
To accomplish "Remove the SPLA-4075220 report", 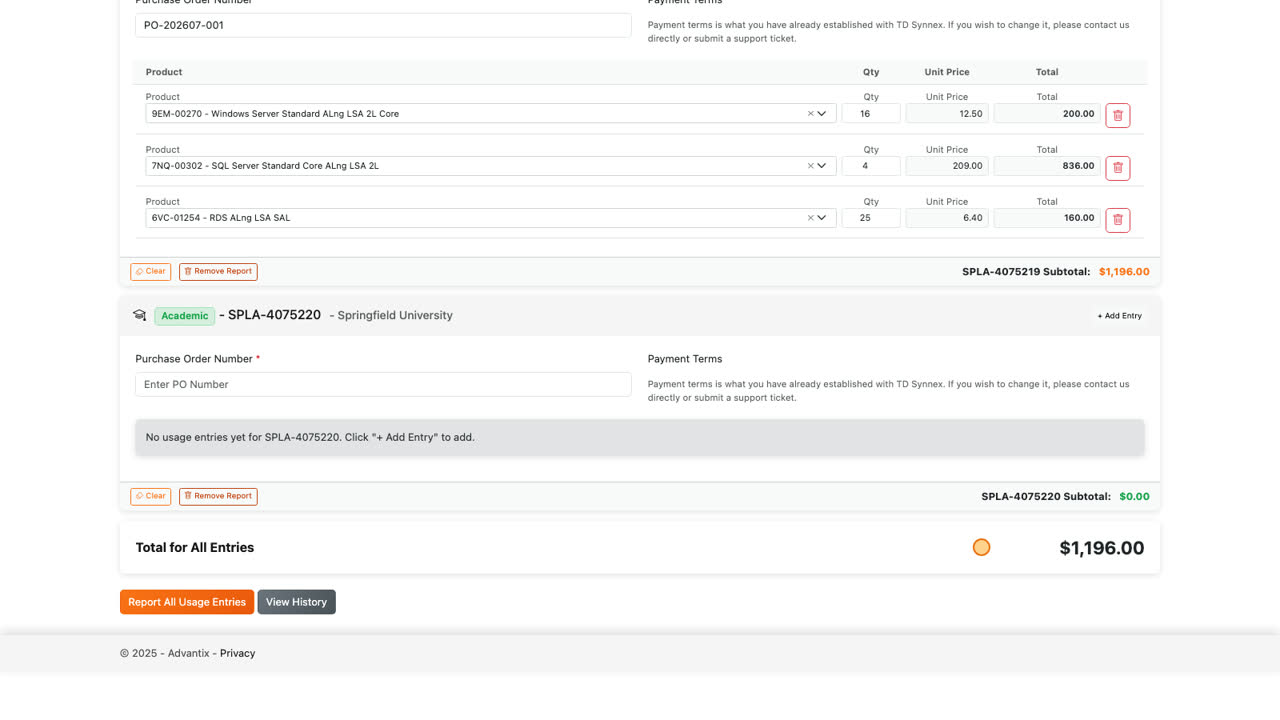I will tap(218, 496).
